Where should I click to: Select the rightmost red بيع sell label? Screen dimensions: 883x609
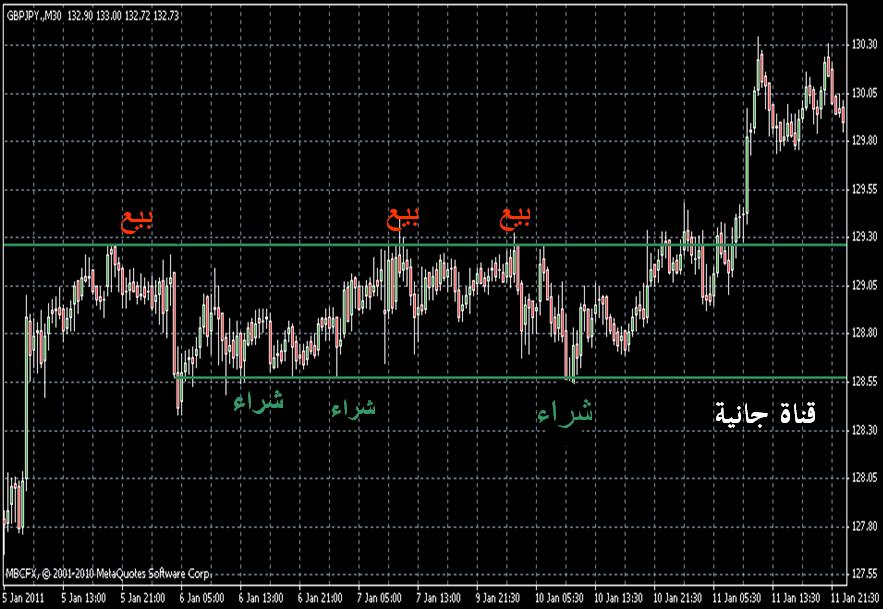point(516,217)
